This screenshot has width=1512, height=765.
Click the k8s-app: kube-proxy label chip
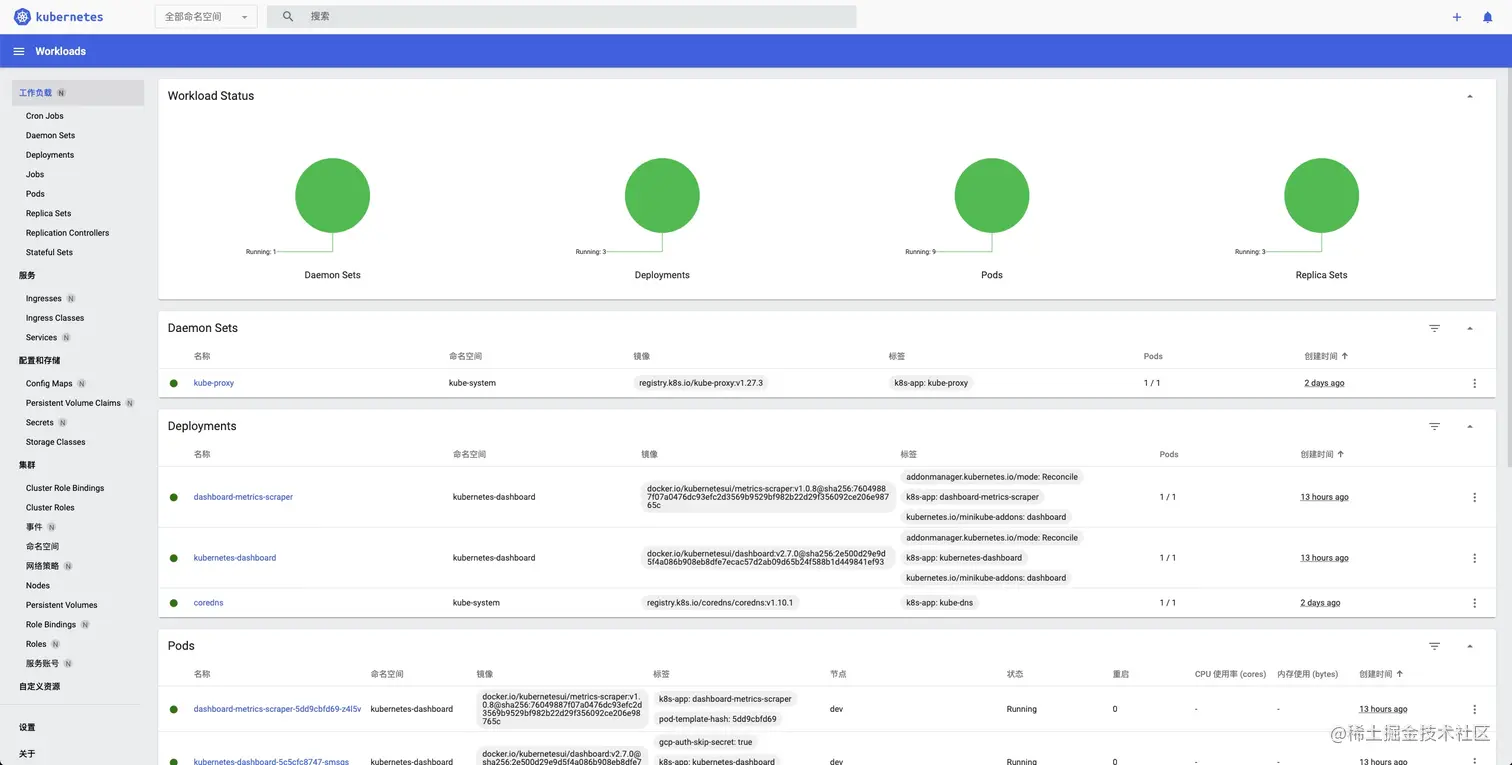tap(931, 383)
